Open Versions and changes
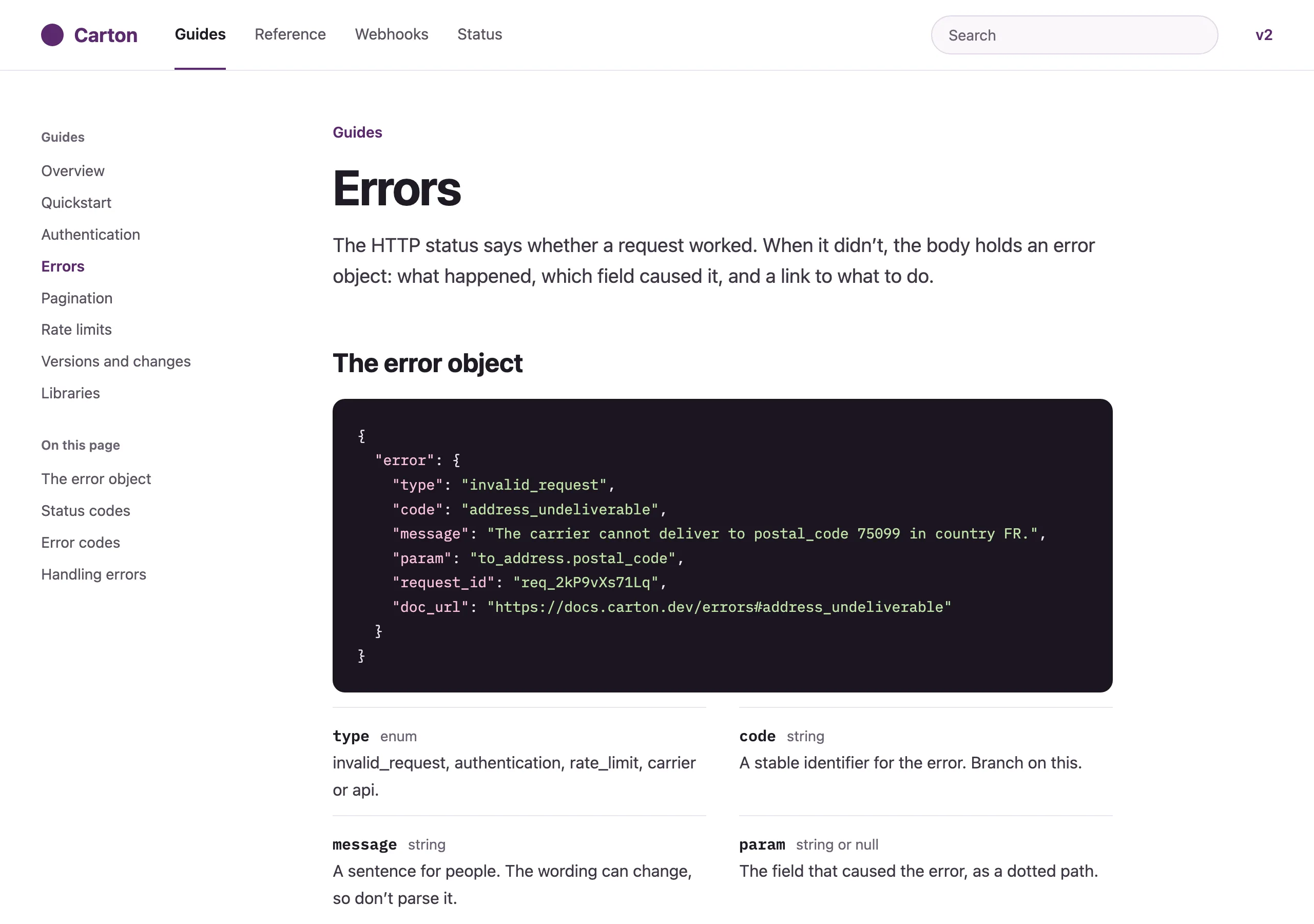Screen dimensions: 1314x924 point(115,361)
